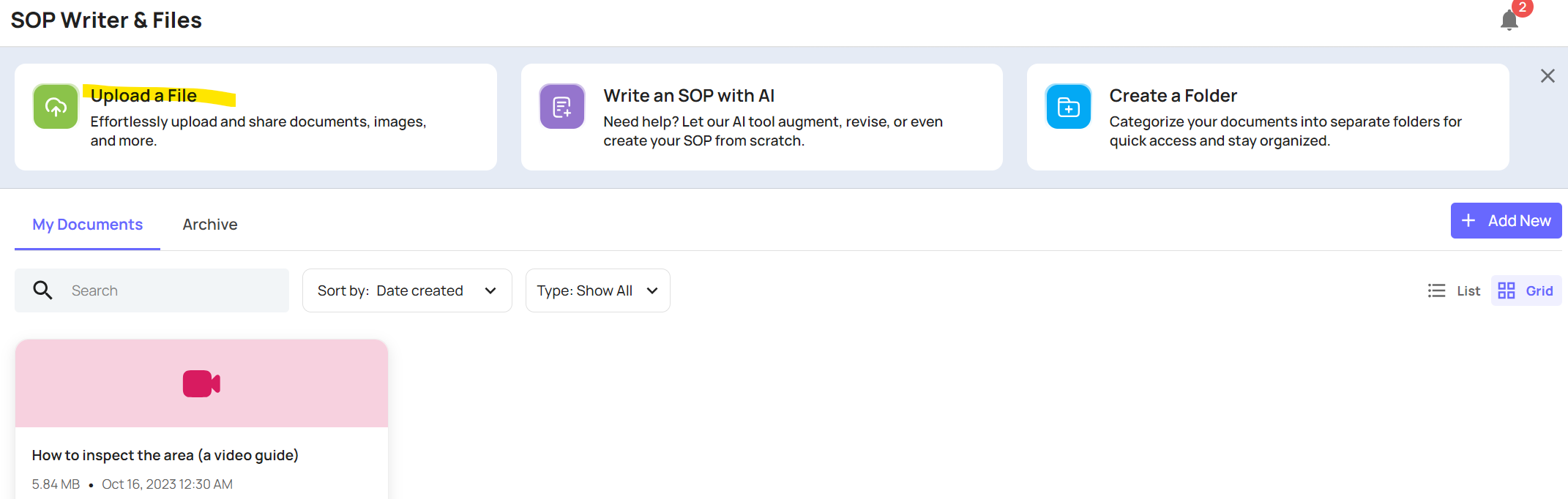The image size is (1568, 499).
Task: Open the Type: Show All dropdown
Action: click(x=597, y=290)
